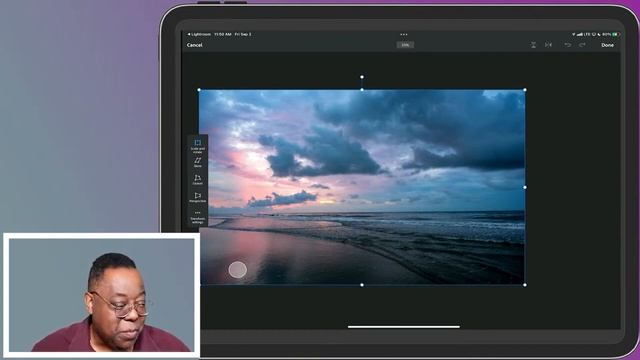The width and height of the screenshot is (640, 360).
Task: Click the battery status icon
Action: (x=616, y=34)
